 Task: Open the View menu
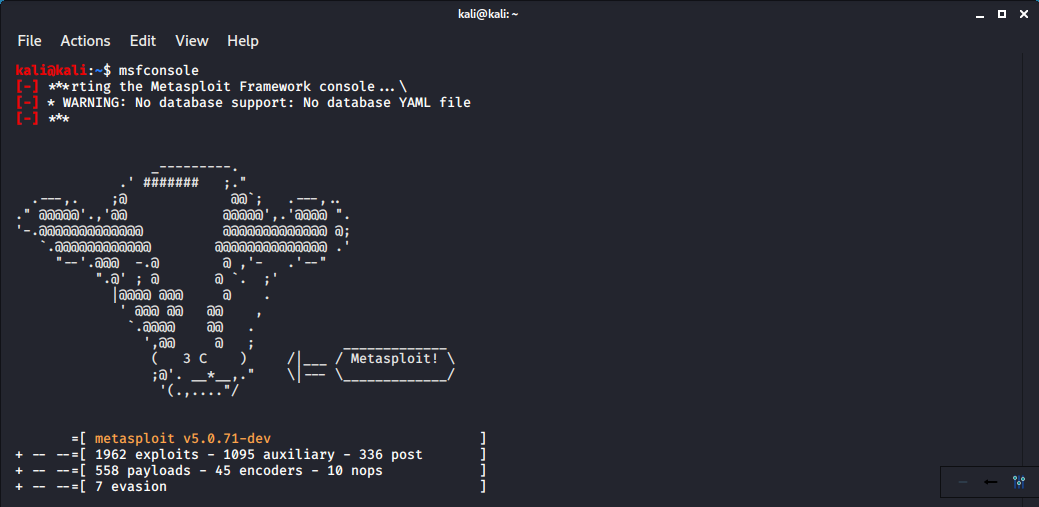click(x=191, y=41)
